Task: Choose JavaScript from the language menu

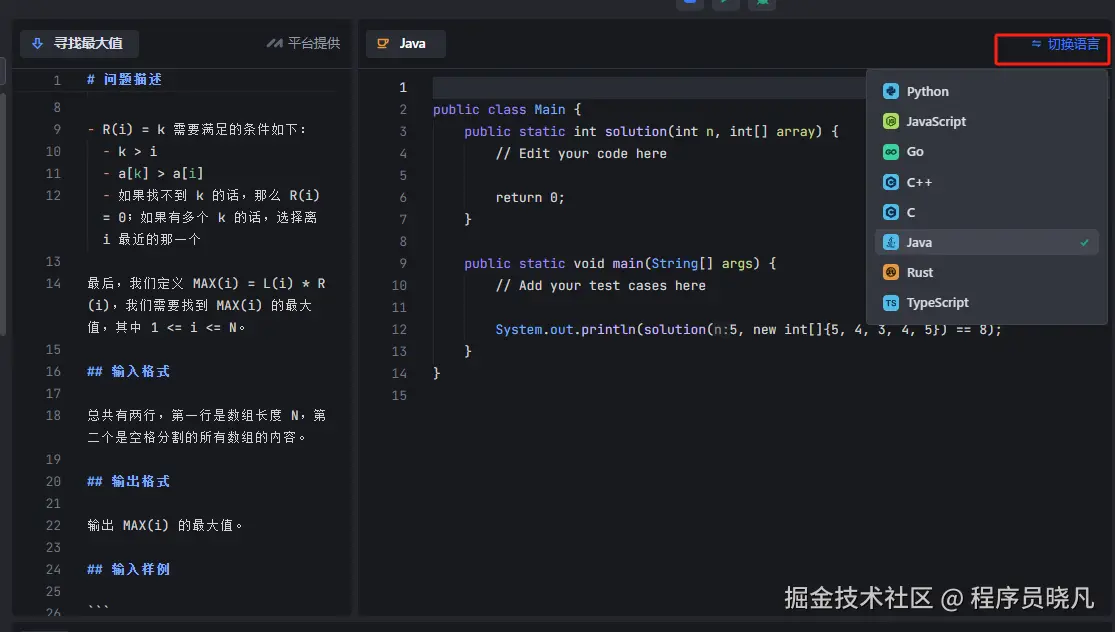Action: (x=986, y=122)
